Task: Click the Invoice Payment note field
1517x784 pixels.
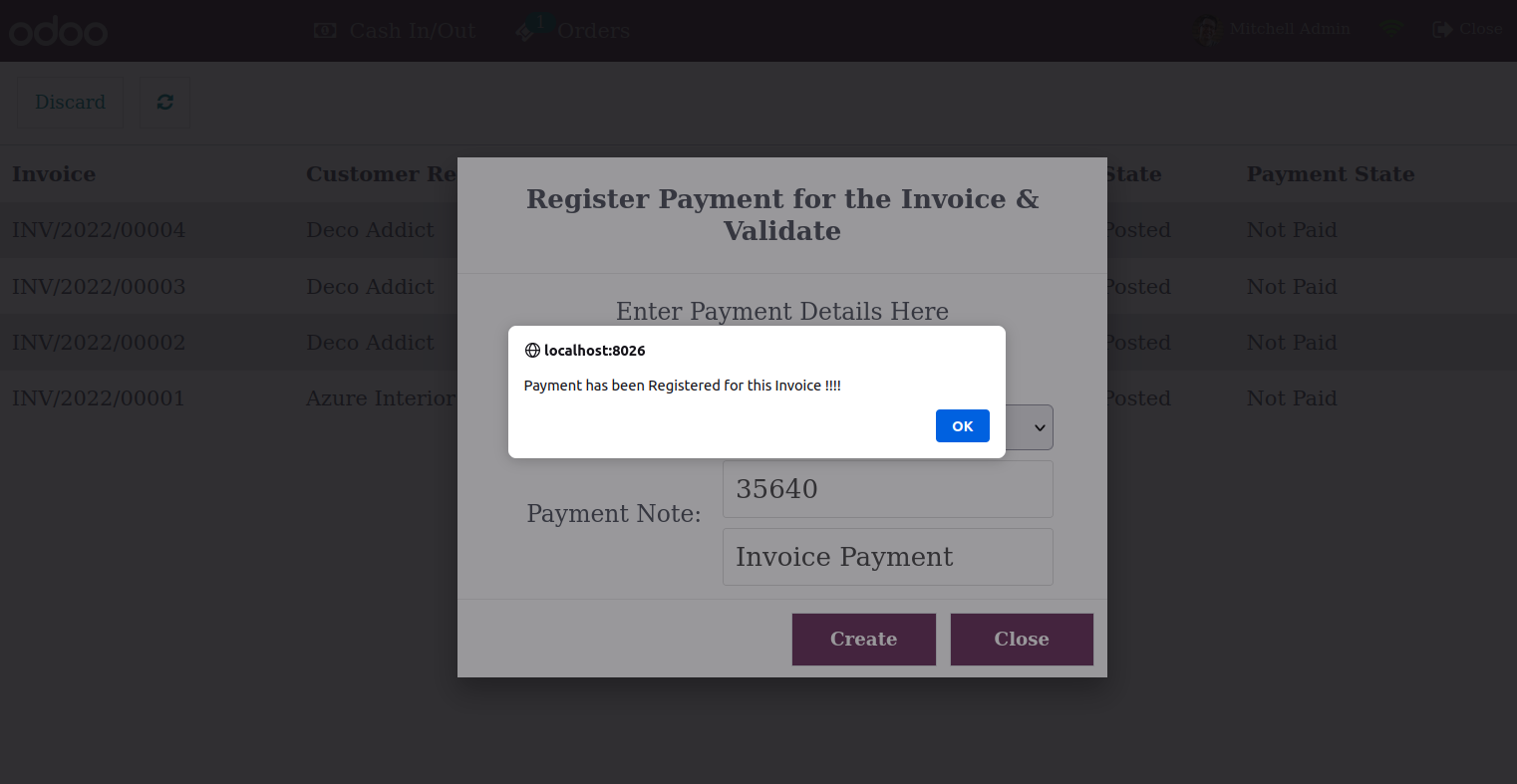Action: (888, 557)
